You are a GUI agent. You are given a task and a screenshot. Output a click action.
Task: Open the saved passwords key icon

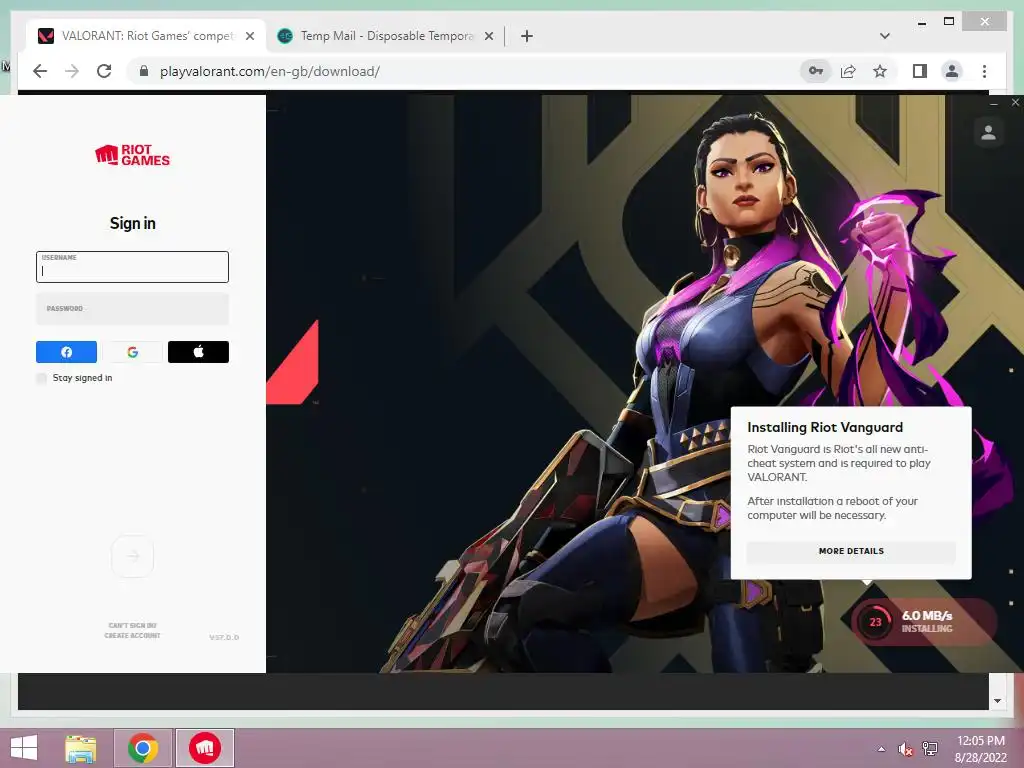(816, 71)
